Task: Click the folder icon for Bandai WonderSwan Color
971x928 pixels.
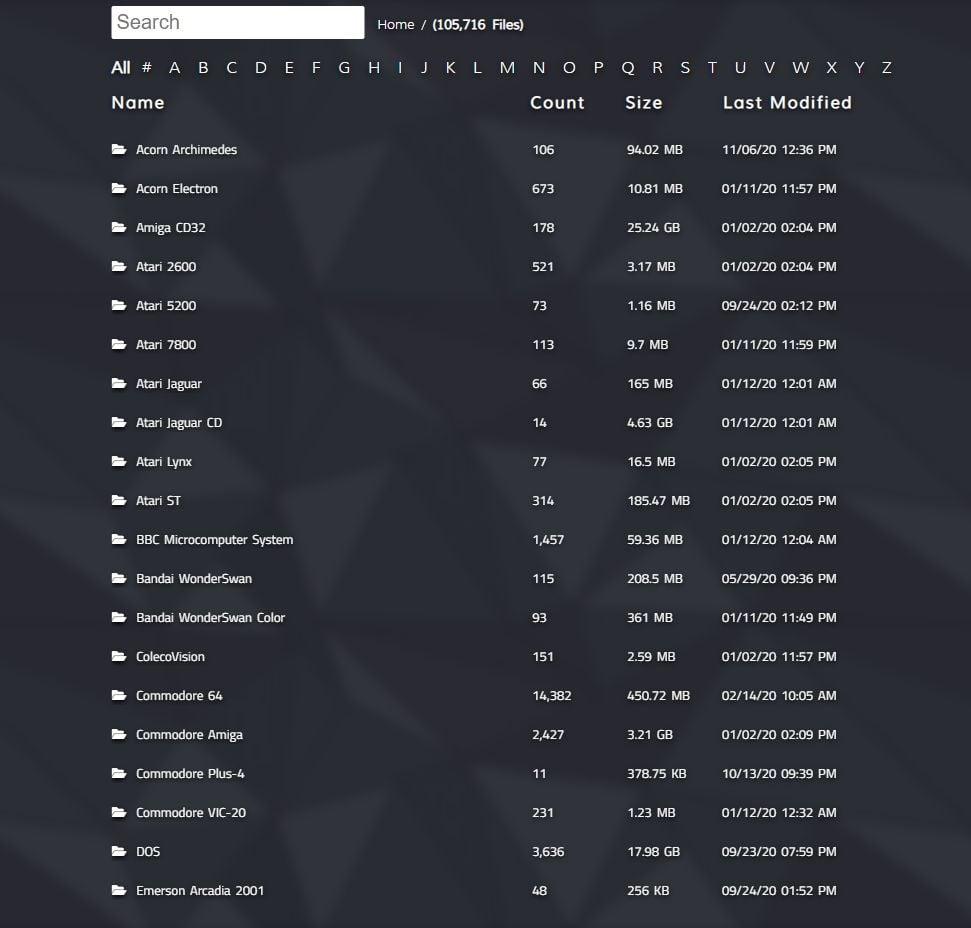Action: (x=118, y=617)
